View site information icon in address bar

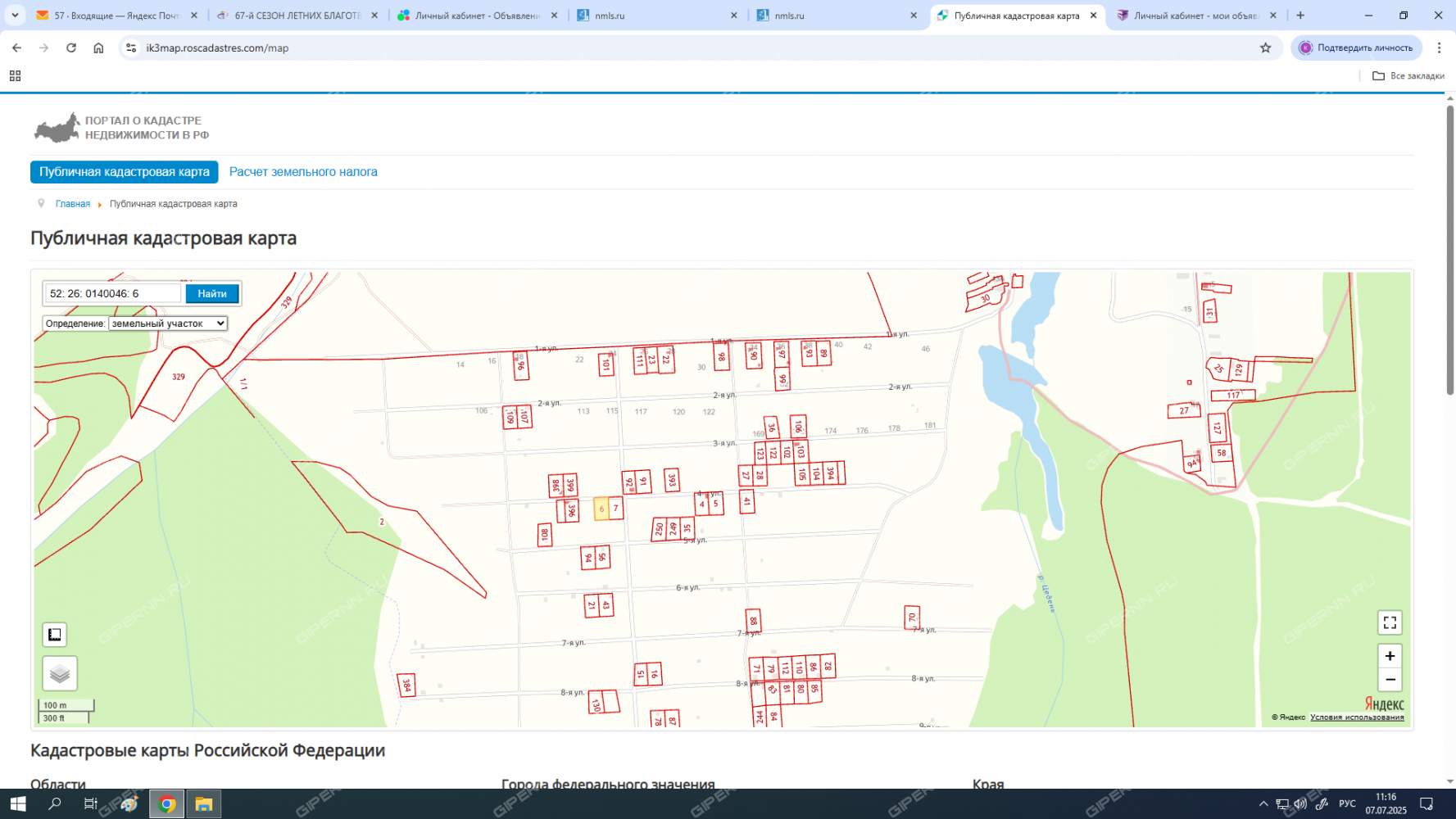131,48
